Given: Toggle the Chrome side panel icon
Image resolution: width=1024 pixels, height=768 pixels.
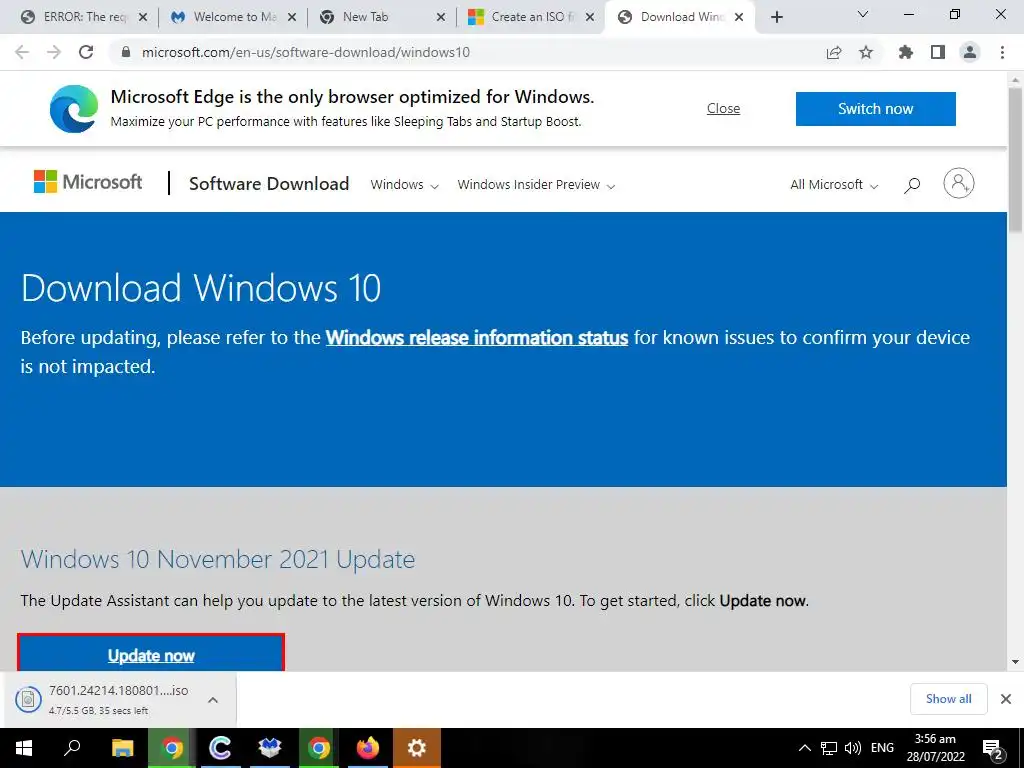Looking at the screenshot, I should (938, 52).
